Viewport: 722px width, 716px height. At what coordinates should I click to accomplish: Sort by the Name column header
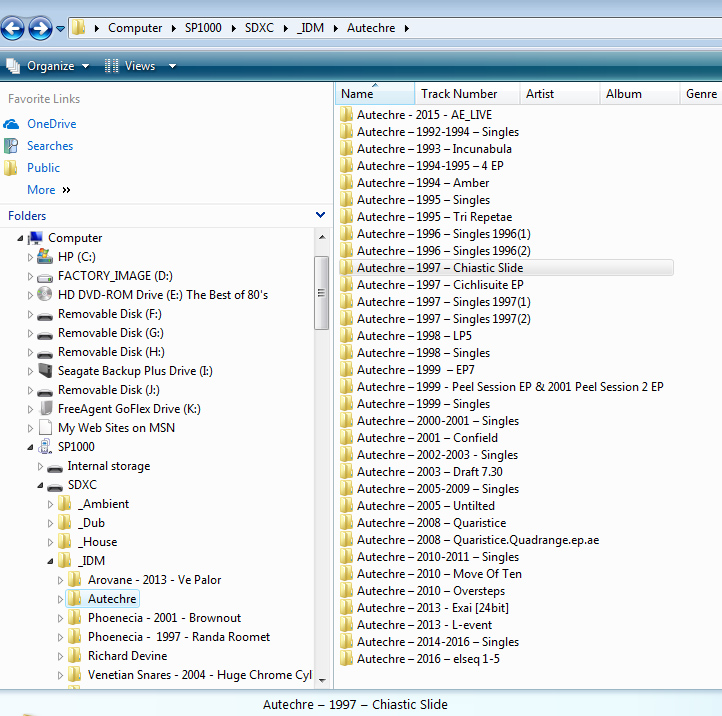coord(357,94)
